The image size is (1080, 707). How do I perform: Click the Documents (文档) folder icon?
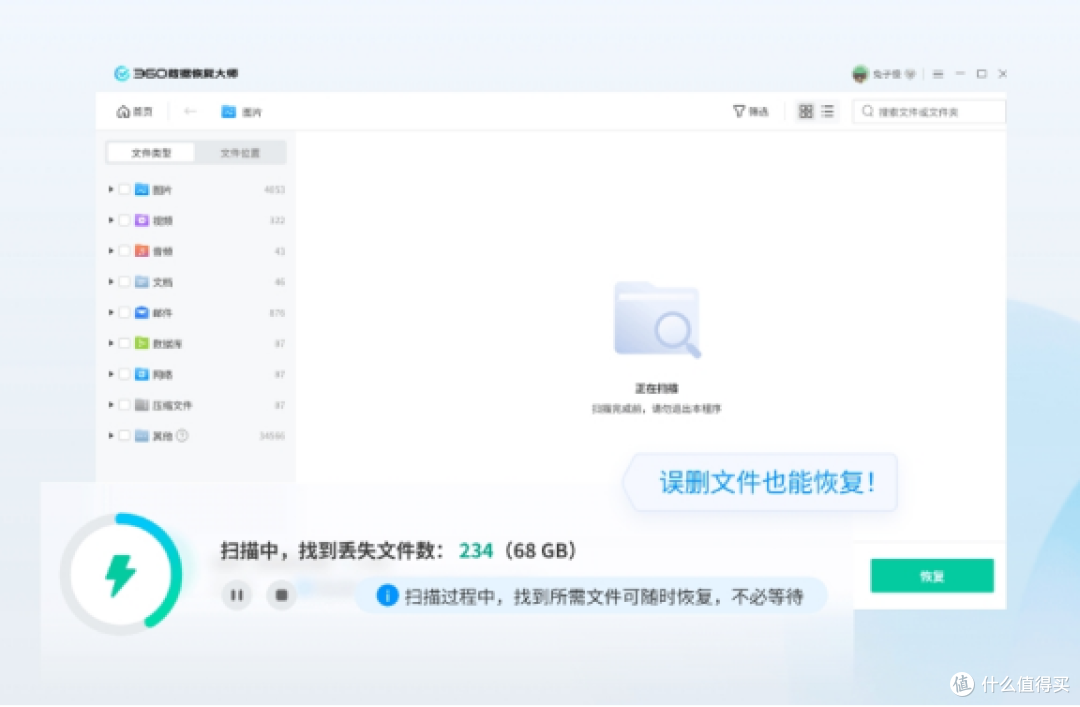click(142, 282)
